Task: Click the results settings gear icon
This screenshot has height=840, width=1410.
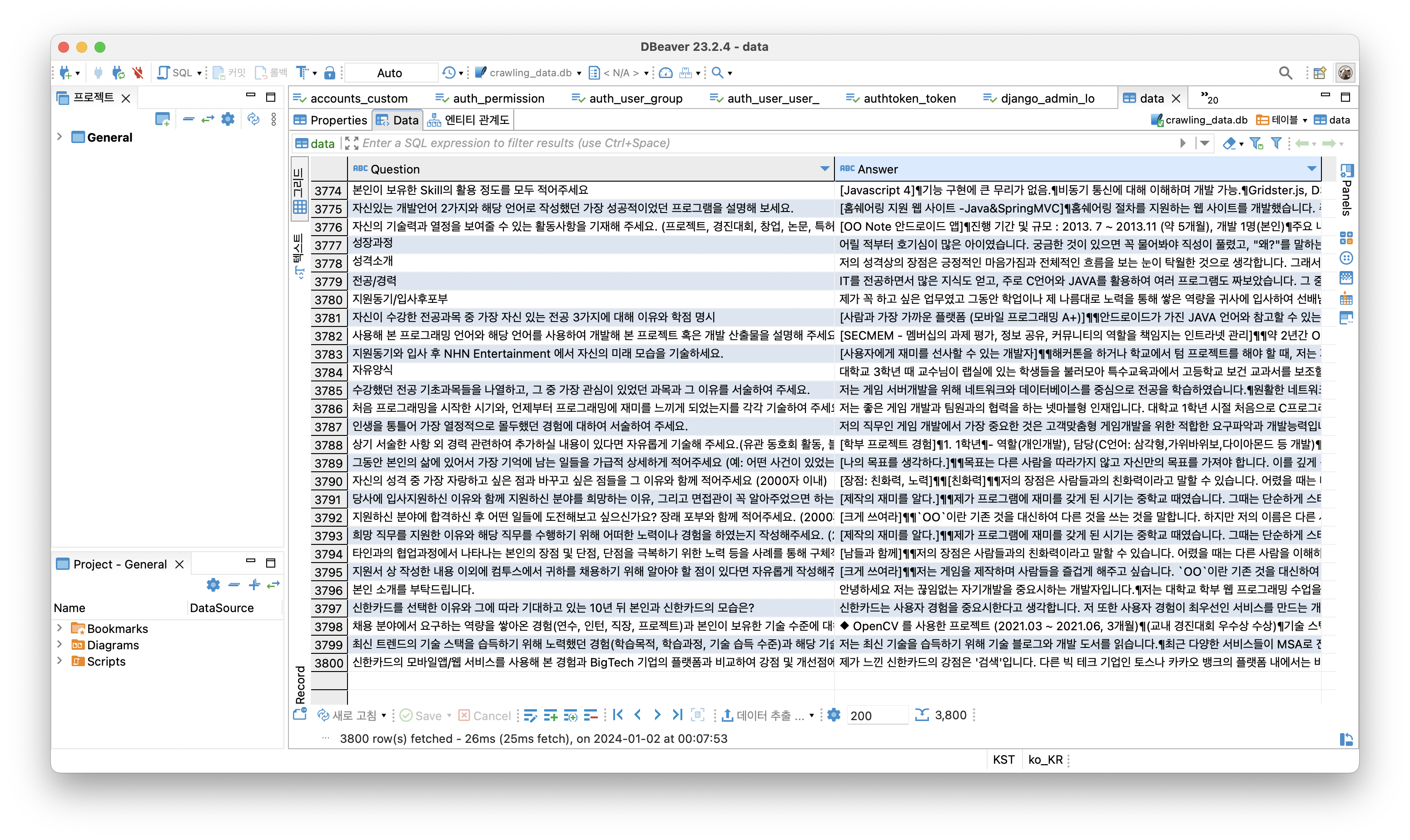Action: tap(834, 715)
